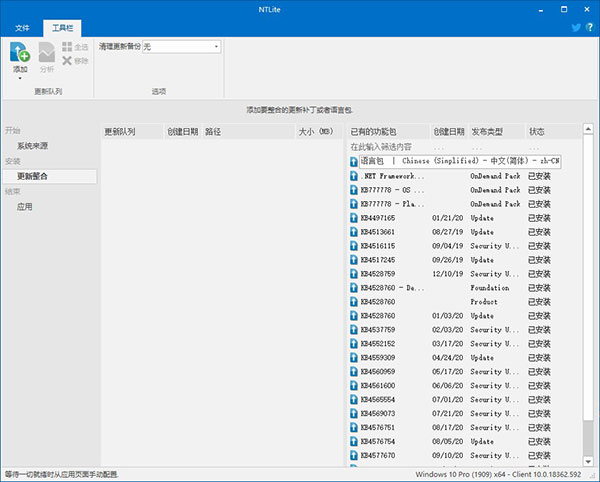Image resolution: width=600 pixels, height=482 pixels.
Task: Click icon beside KB777778 - OS row
Action: click(354, 190)
